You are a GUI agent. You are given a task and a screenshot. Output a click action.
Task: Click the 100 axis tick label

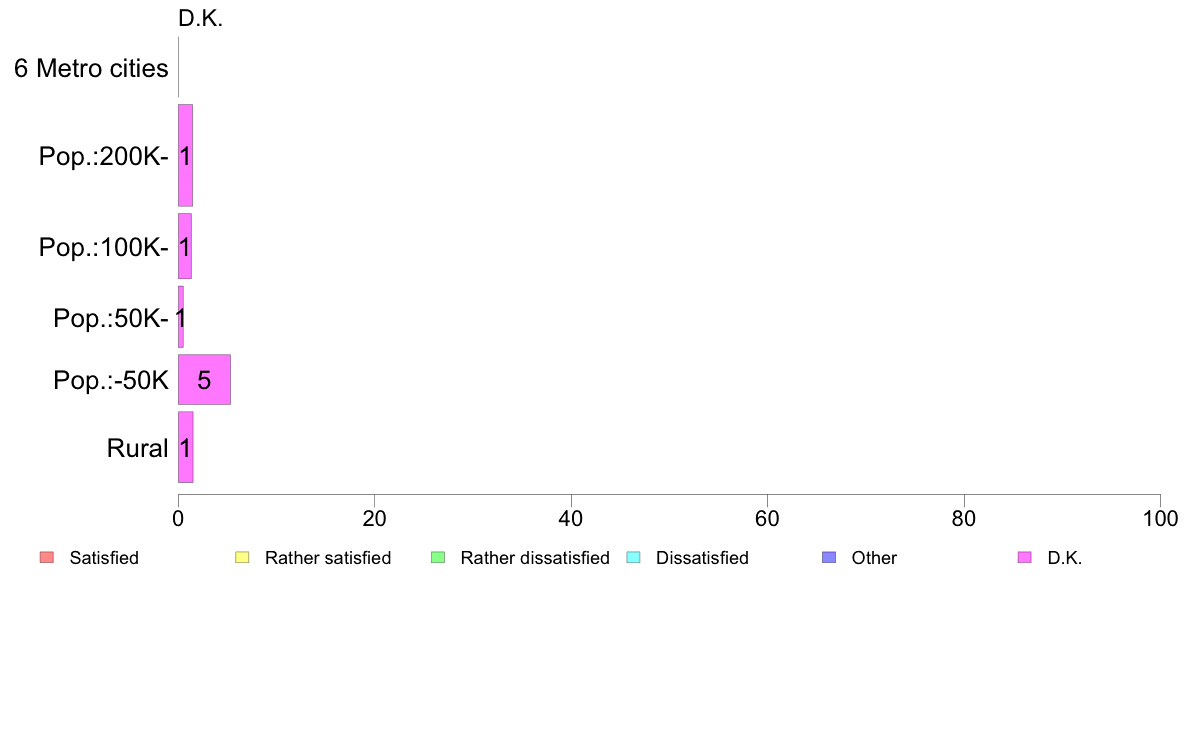tap(1160, 518)
